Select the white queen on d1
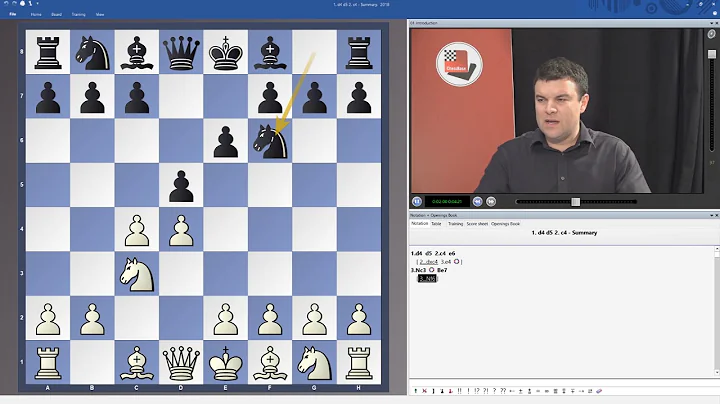 pos(181,363)
